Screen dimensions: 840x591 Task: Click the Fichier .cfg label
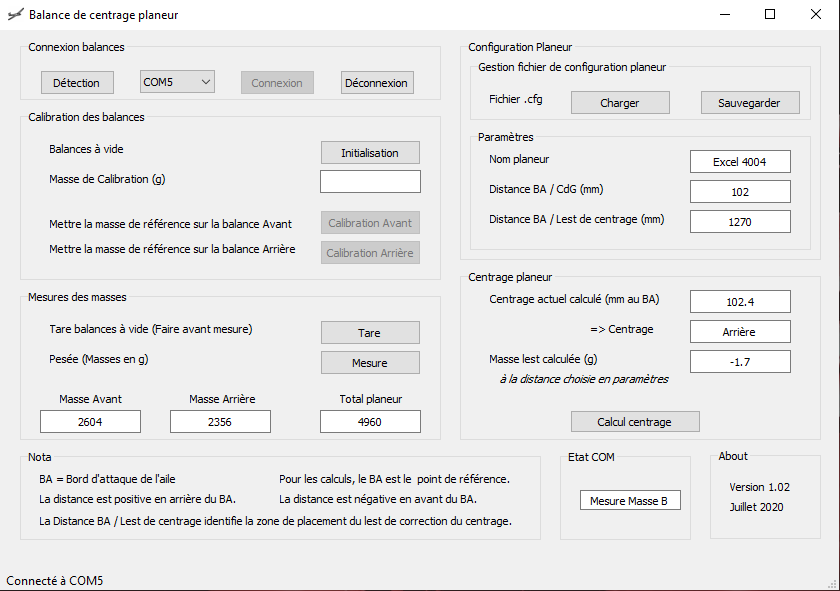(x=515, y=99)
